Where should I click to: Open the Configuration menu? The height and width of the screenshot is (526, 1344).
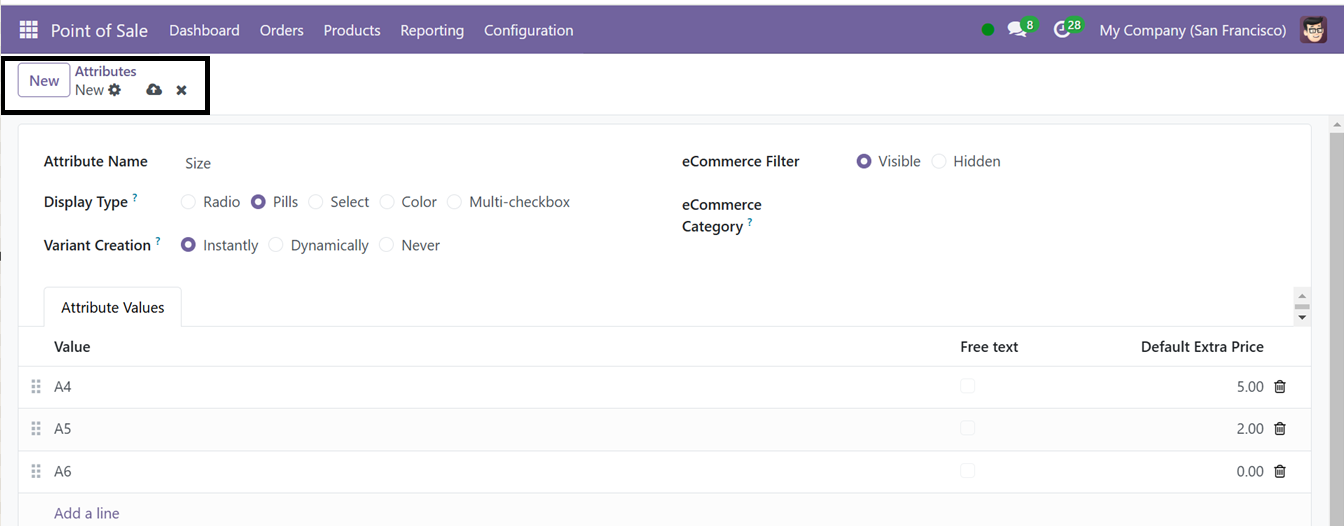pos(528,30)
